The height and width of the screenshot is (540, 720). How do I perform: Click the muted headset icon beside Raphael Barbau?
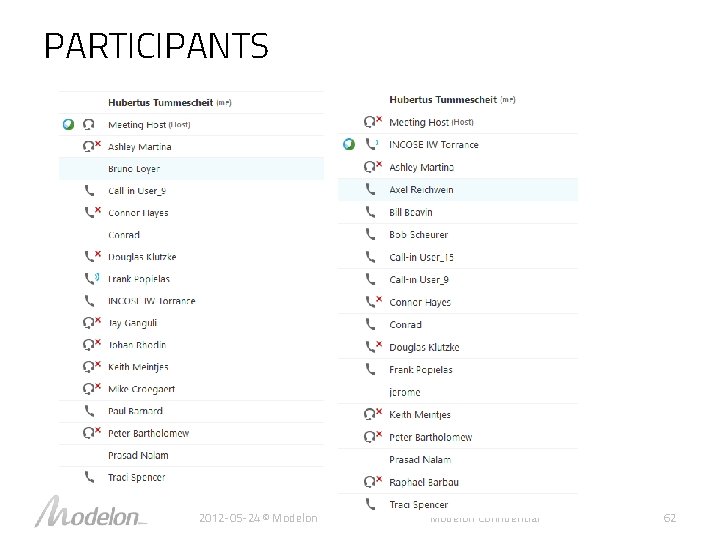tap(372, 482)
